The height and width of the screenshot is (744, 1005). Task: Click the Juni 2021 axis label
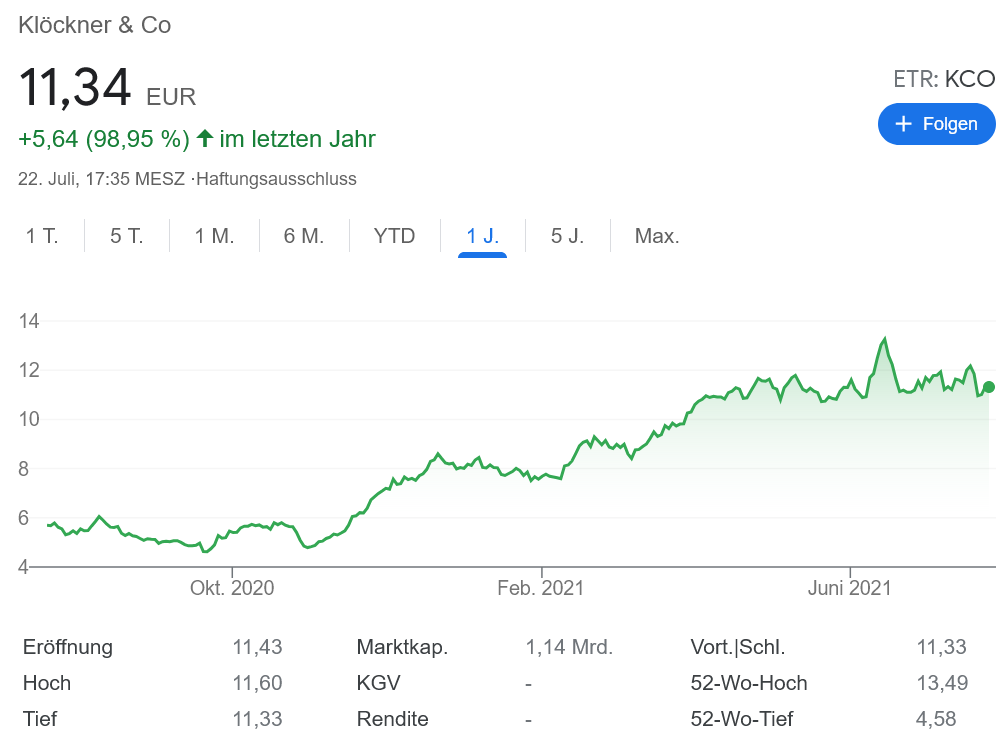click(849, 589)
